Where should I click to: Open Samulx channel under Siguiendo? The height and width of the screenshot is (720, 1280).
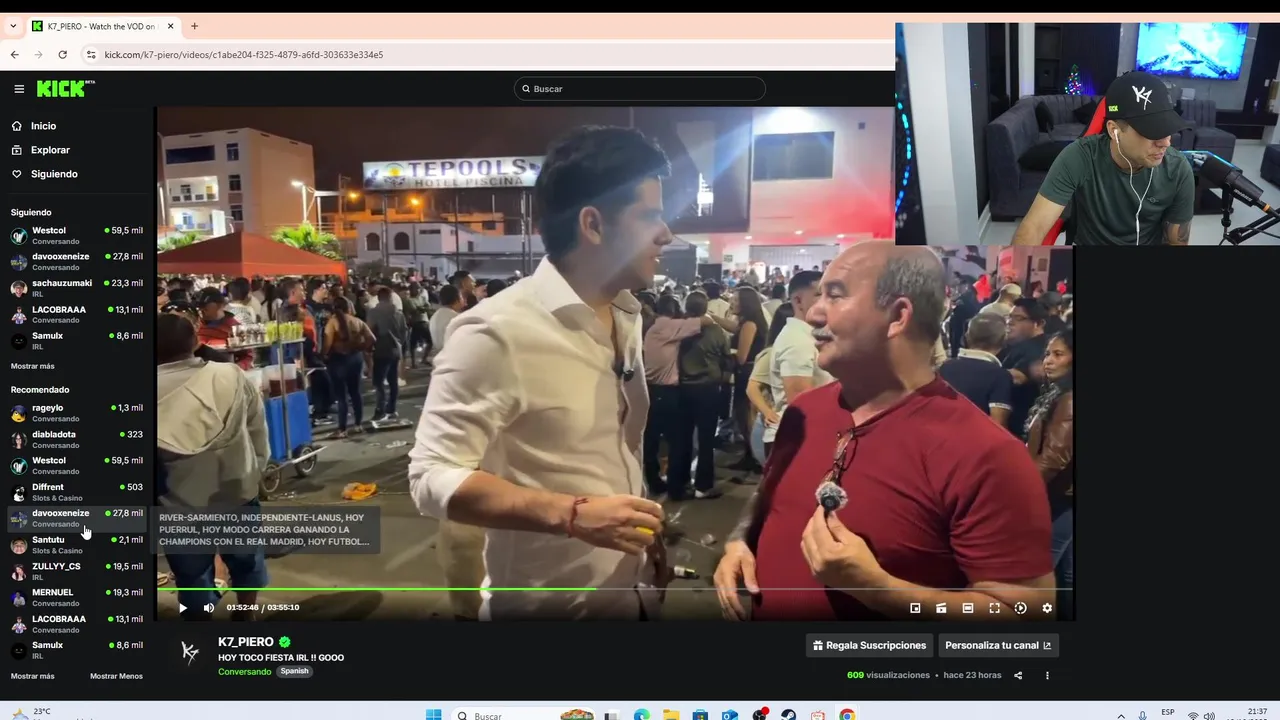[77, 341]
